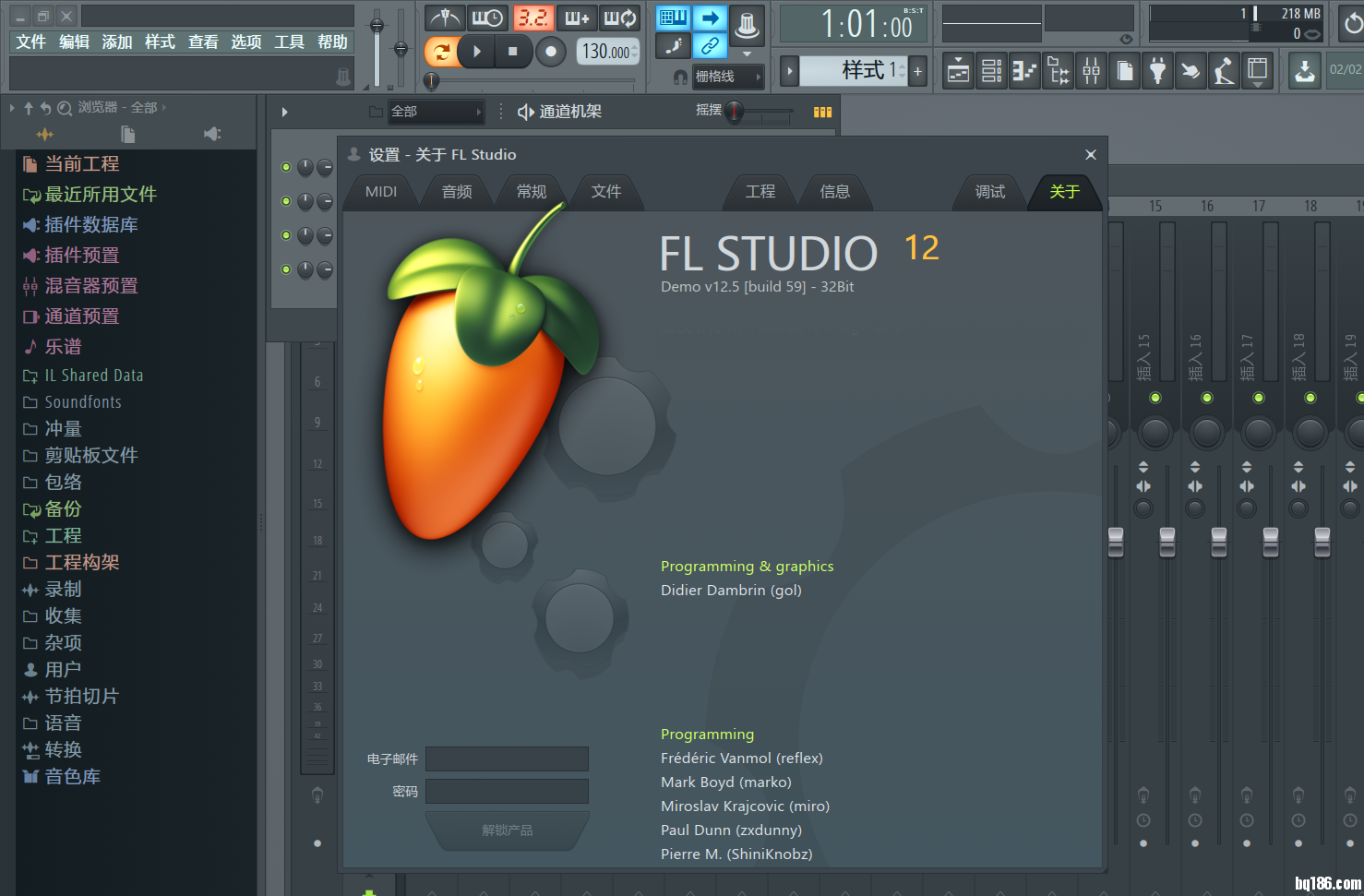Open the 文件 menu
Viewport: 1364px width, 896px height.
(30, 42)
